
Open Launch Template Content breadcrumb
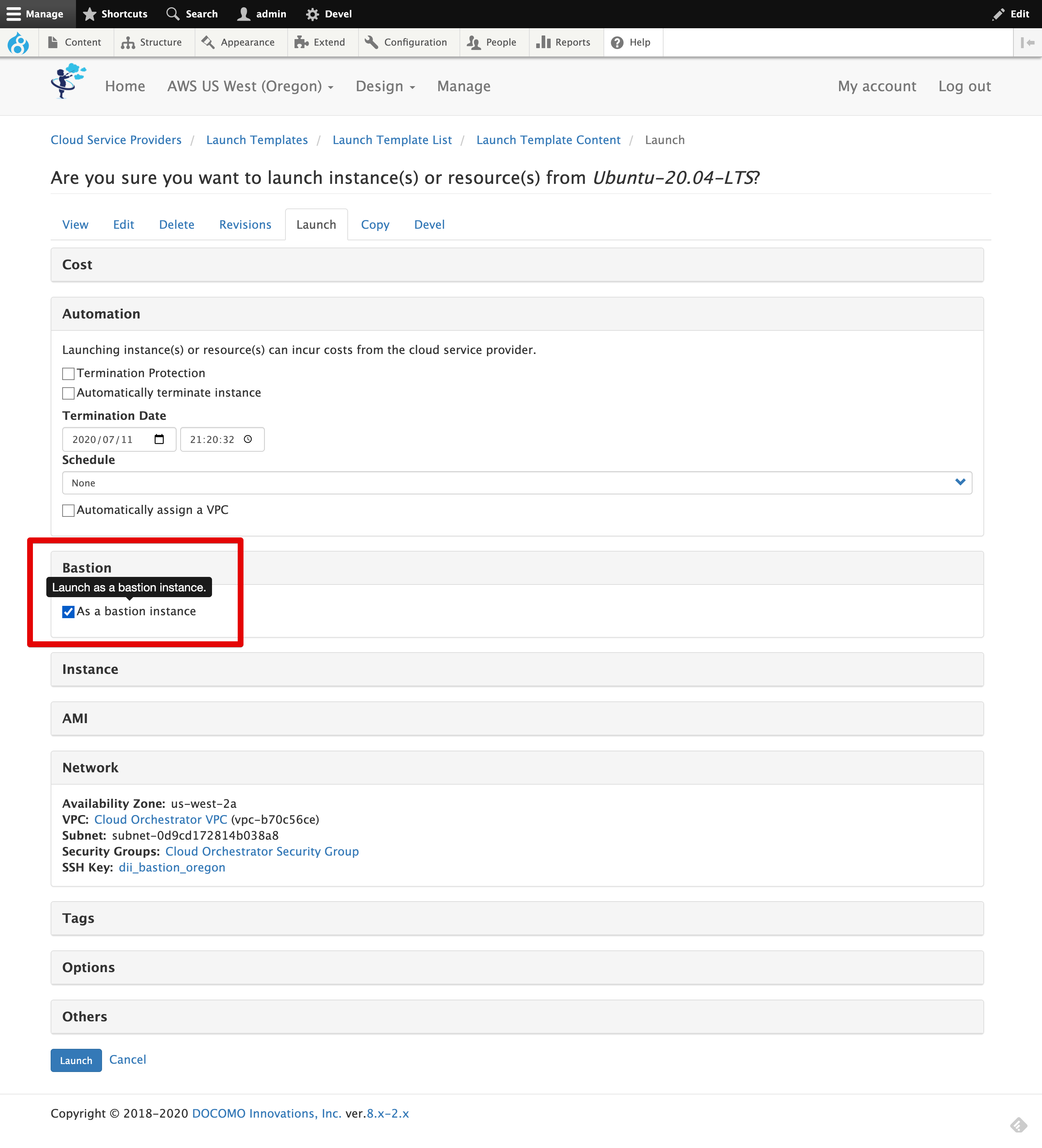548,140
